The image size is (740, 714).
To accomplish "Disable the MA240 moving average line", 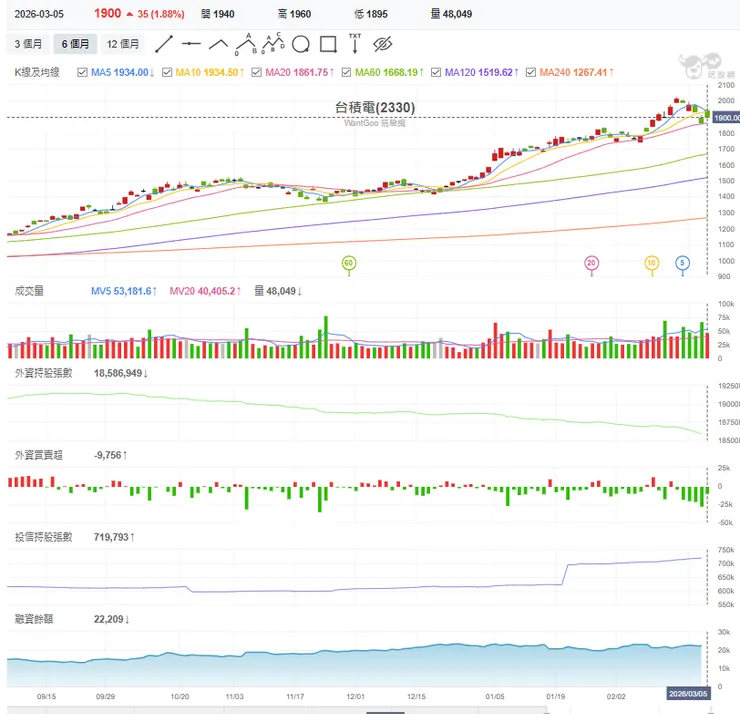I will point(532,72).
